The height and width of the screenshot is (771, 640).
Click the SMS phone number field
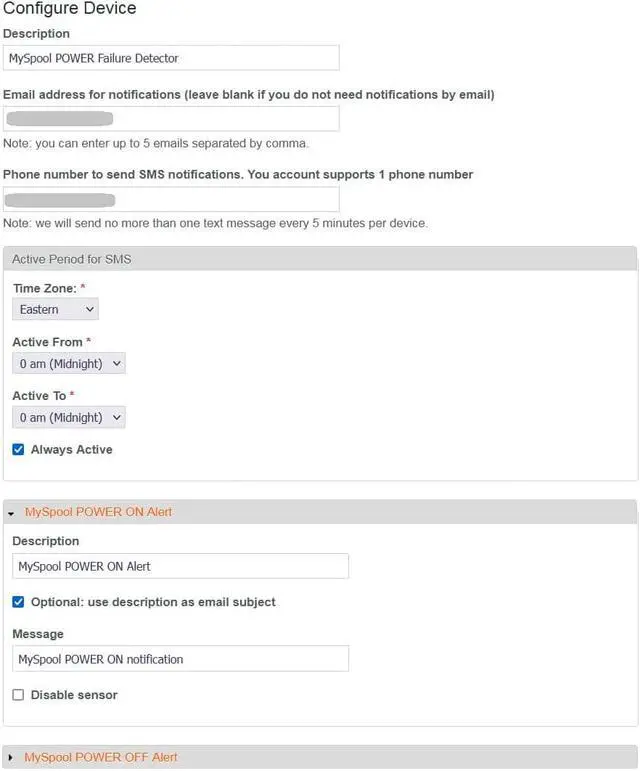tap(171, 199)
